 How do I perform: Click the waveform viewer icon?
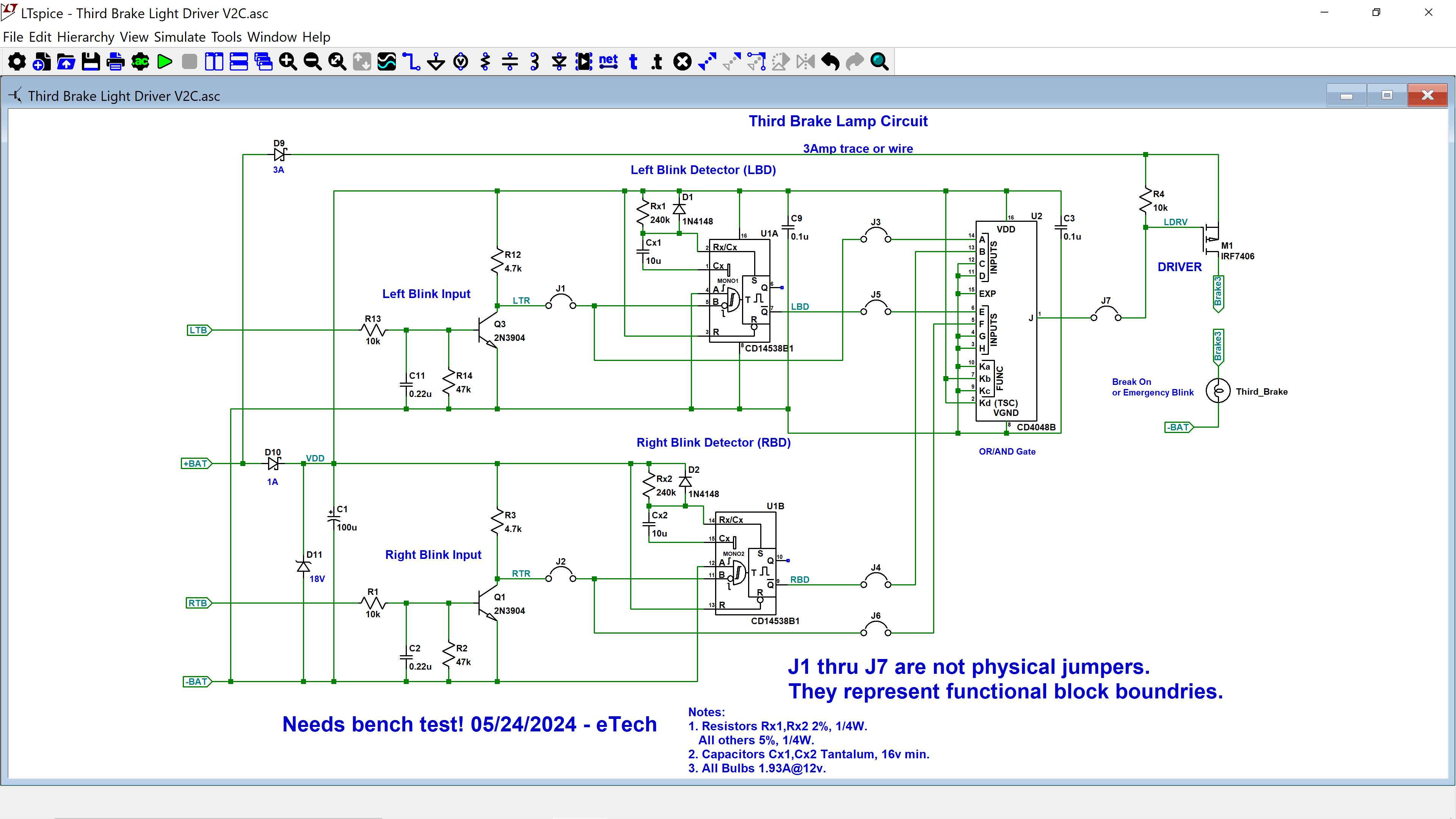pos(387,61)
